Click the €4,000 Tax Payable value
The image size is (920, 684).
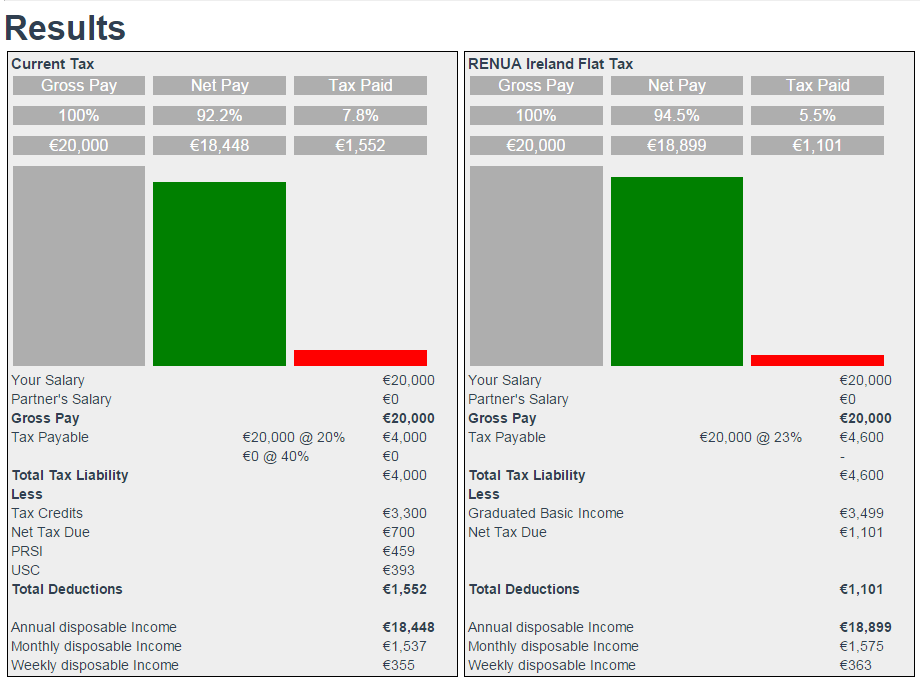click(404, 438)
